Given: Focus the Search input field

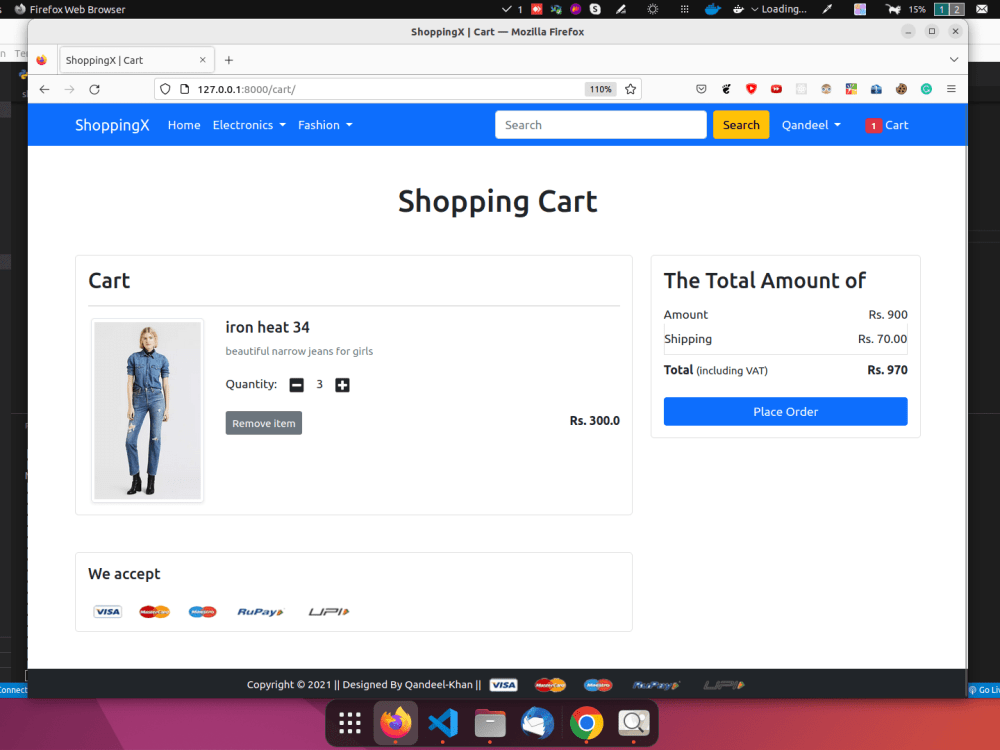Looking at the screenshot, I should point(600,125).
